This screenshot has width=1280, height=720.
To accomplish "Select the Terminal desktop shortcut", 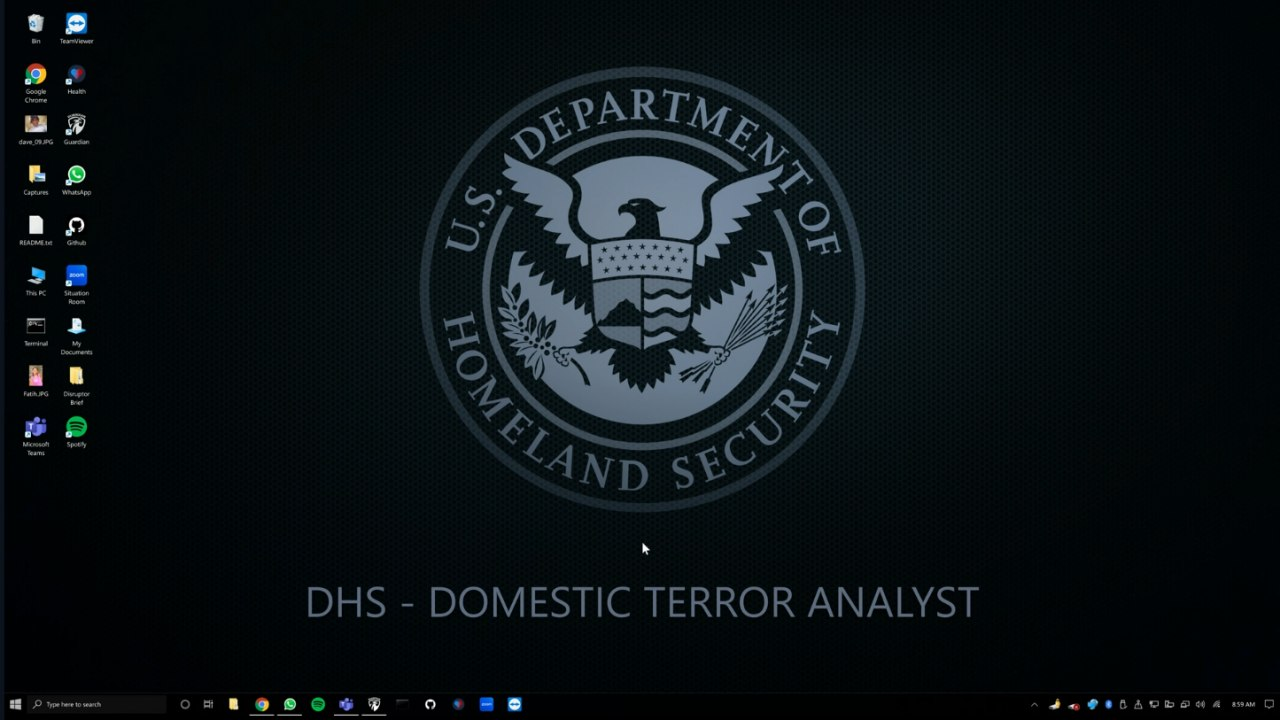I will (36, 331).
